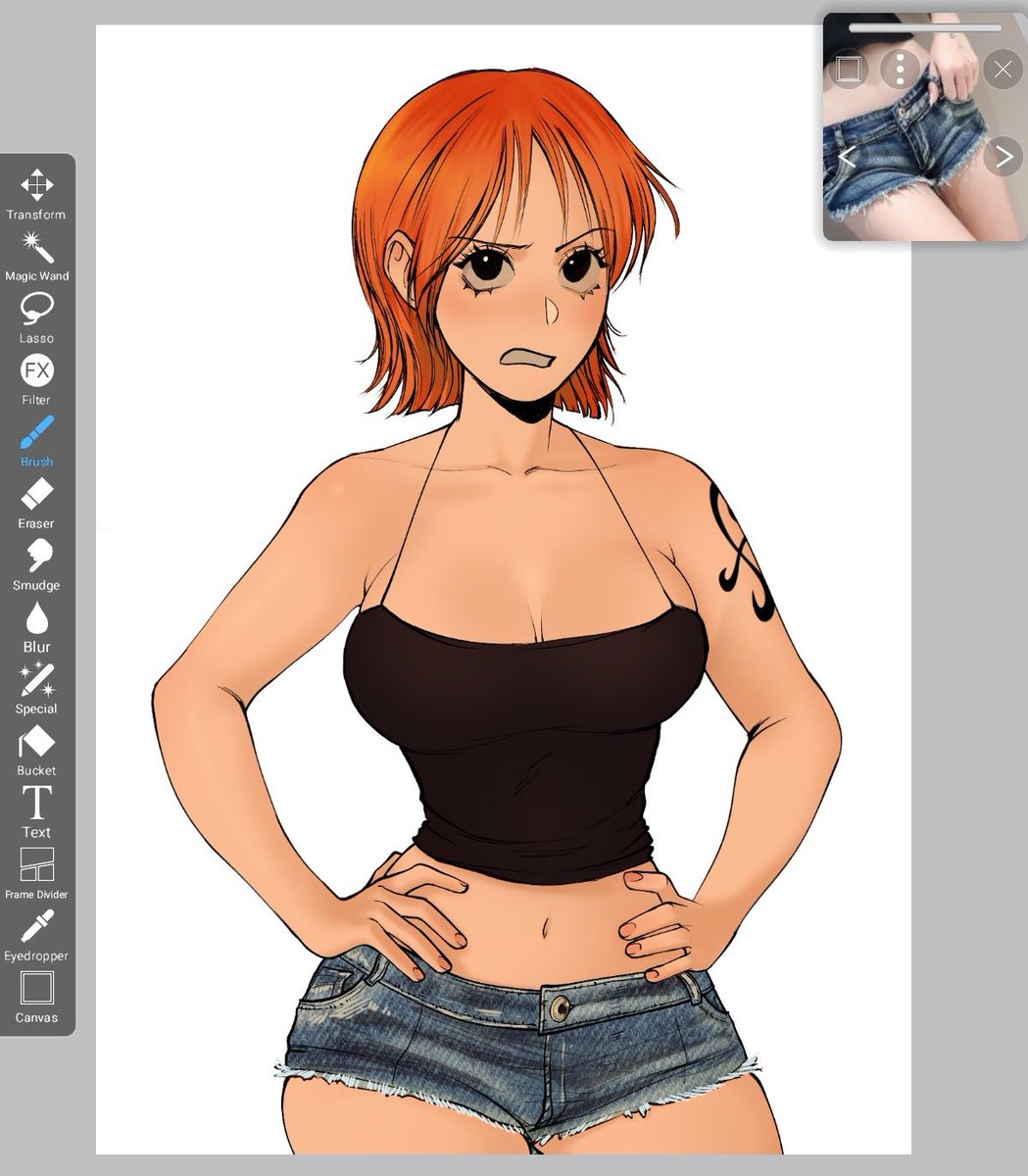Viewport: 1028px width, 1176px height.
Task: Close the reference image window
Action: point(1002,70)
